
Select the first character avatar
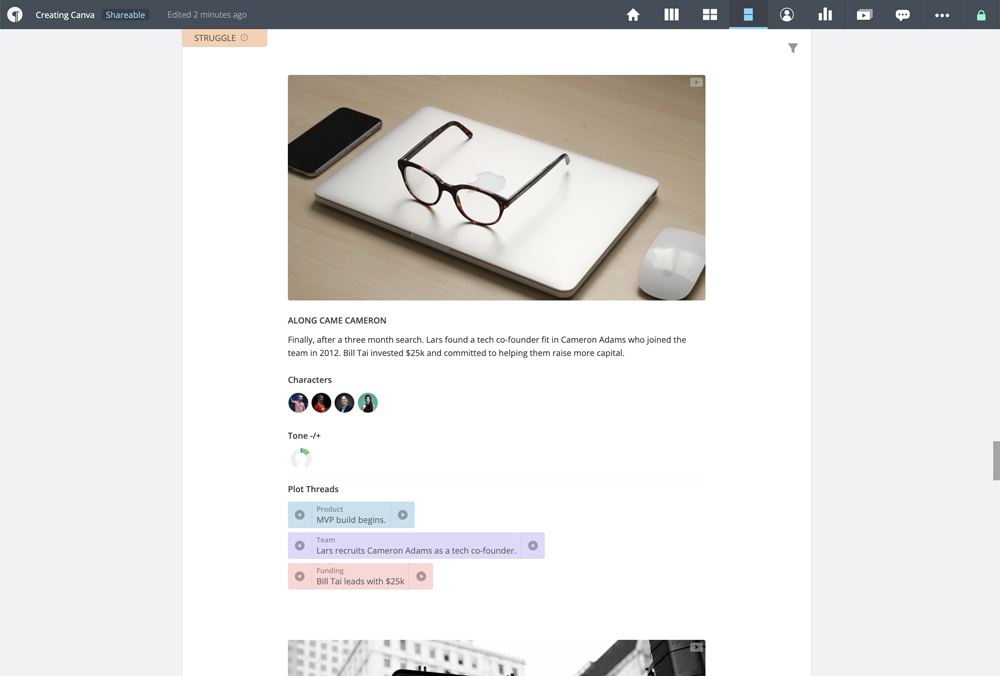tap(297, 402)
